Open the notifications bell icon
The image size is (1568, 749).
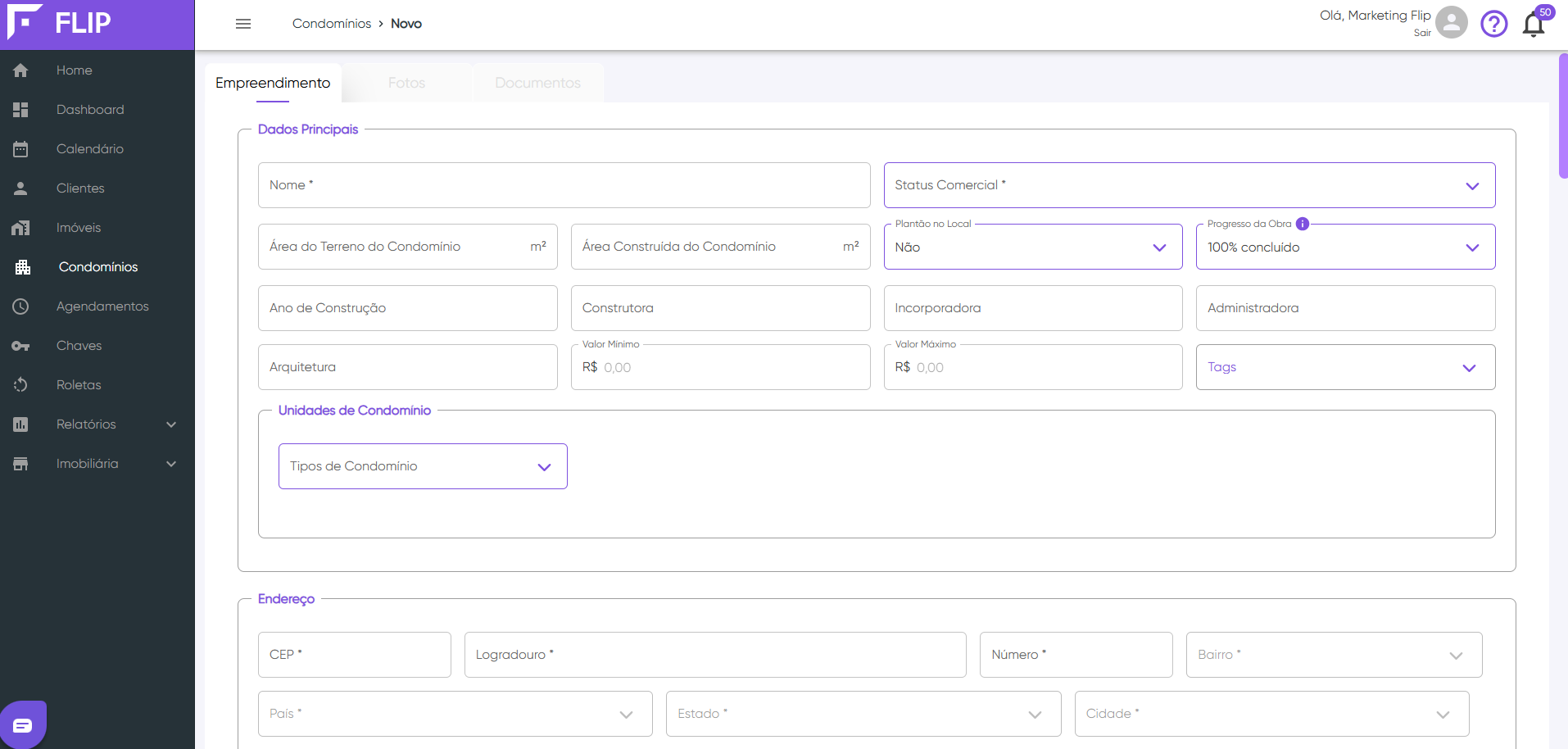[1534, 25]
